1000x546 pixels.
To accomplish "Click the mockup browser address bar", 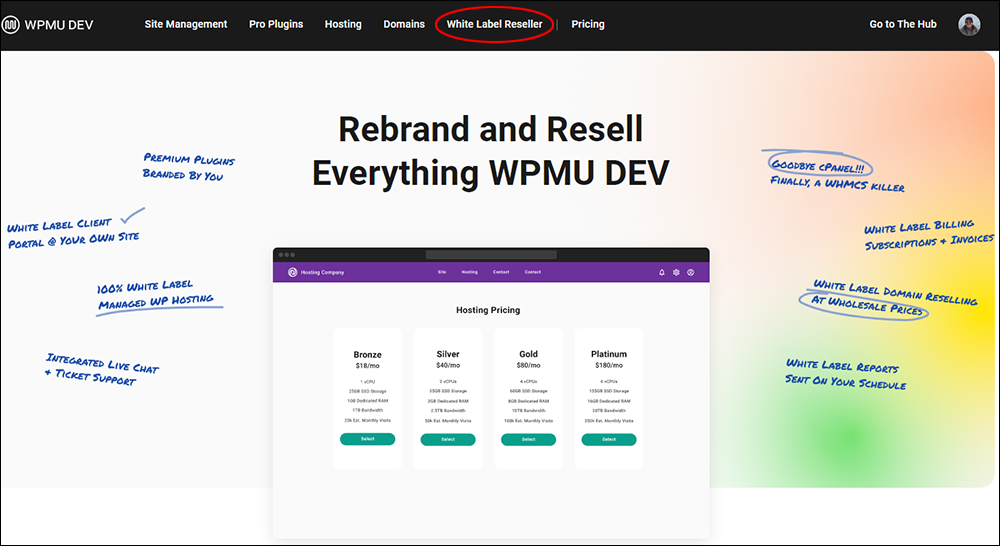I will coord(491,255).
